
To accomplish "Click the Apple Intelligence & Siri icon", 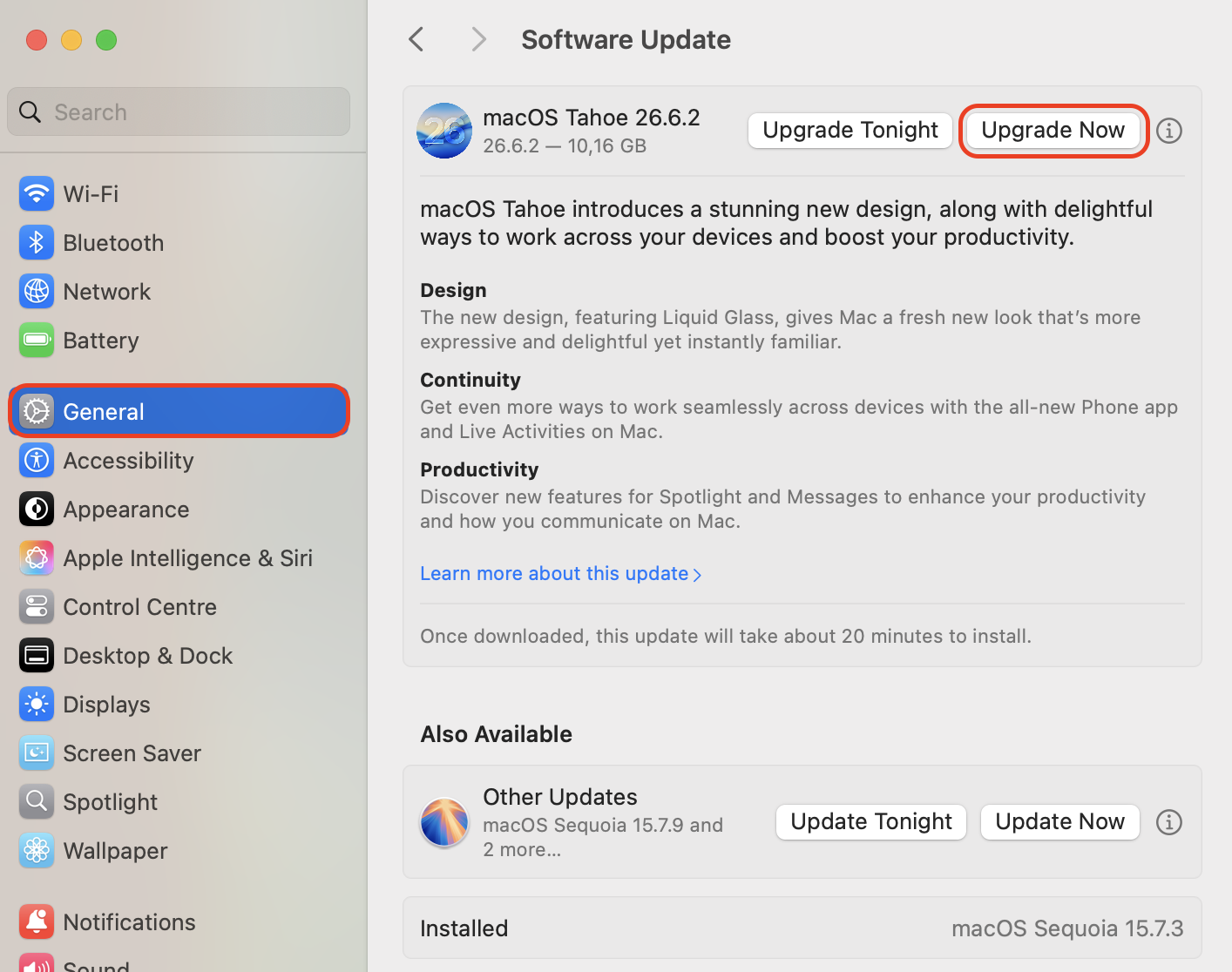I will 37,557.
